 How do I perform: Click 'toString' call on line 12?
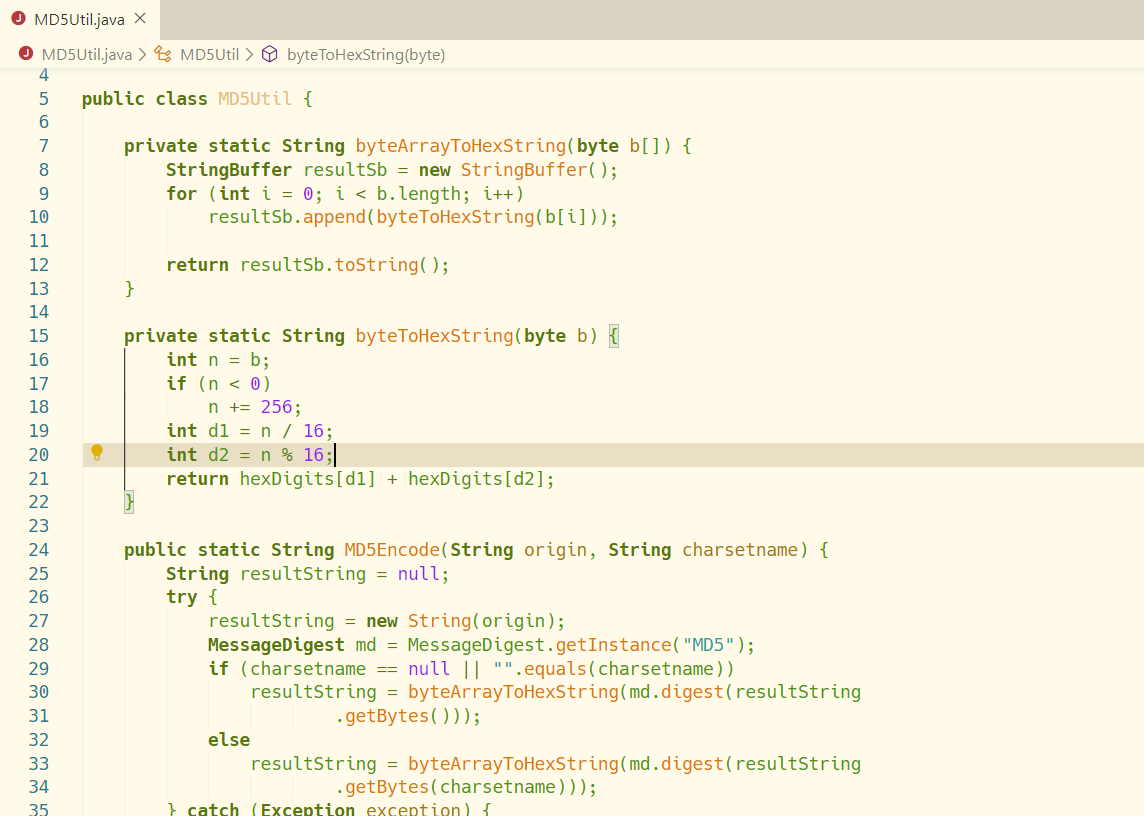pos(376,265)
